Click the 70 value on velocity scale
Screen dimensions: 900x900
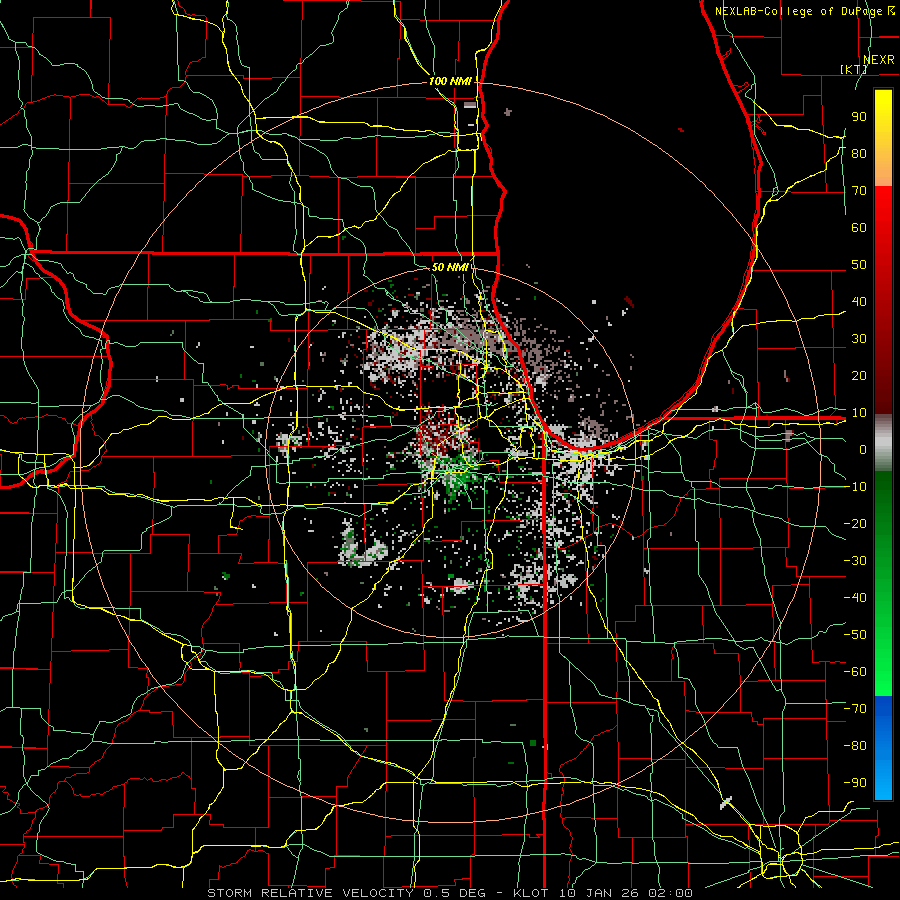coord(859,191)
